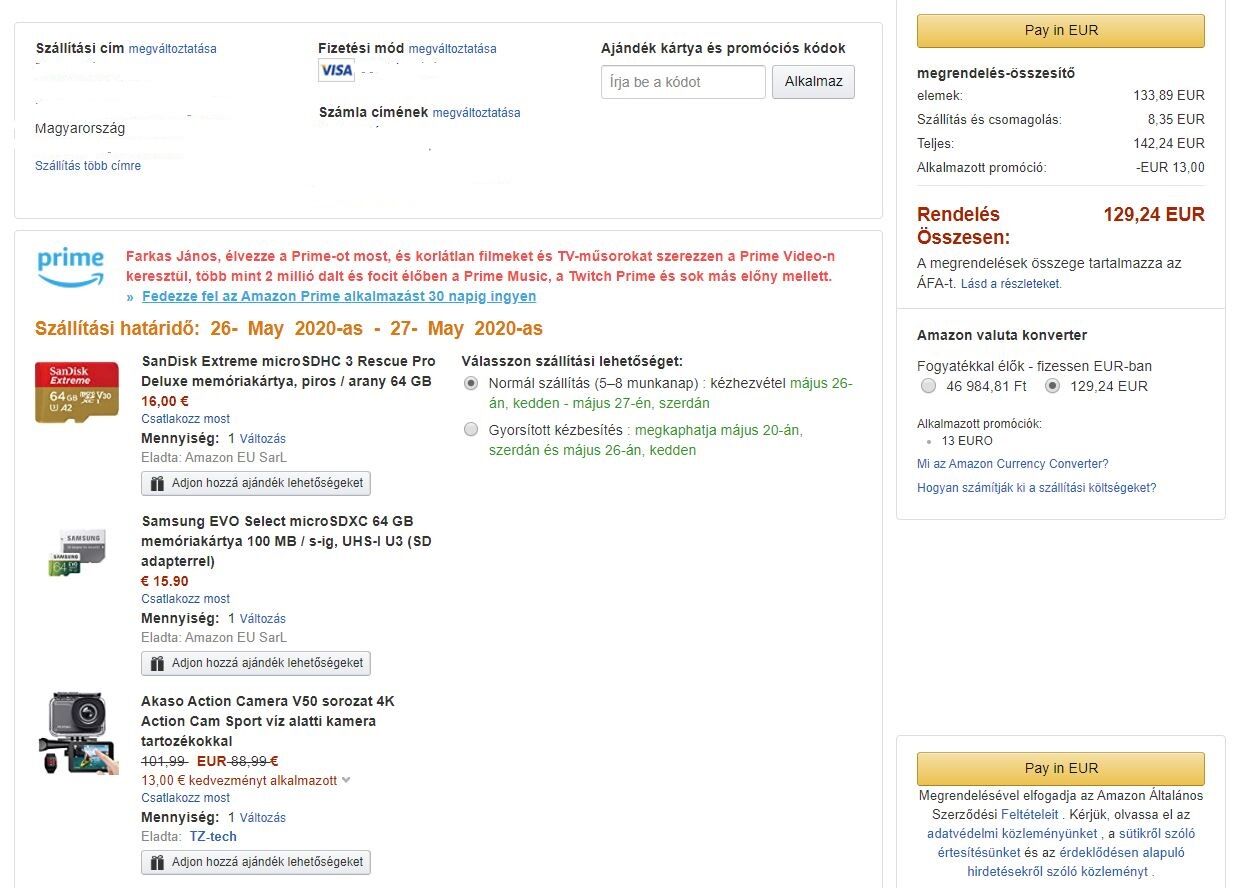1237x888 pixels.
Task: Focus the promo code input field
Action: click(x=683, y=82)
